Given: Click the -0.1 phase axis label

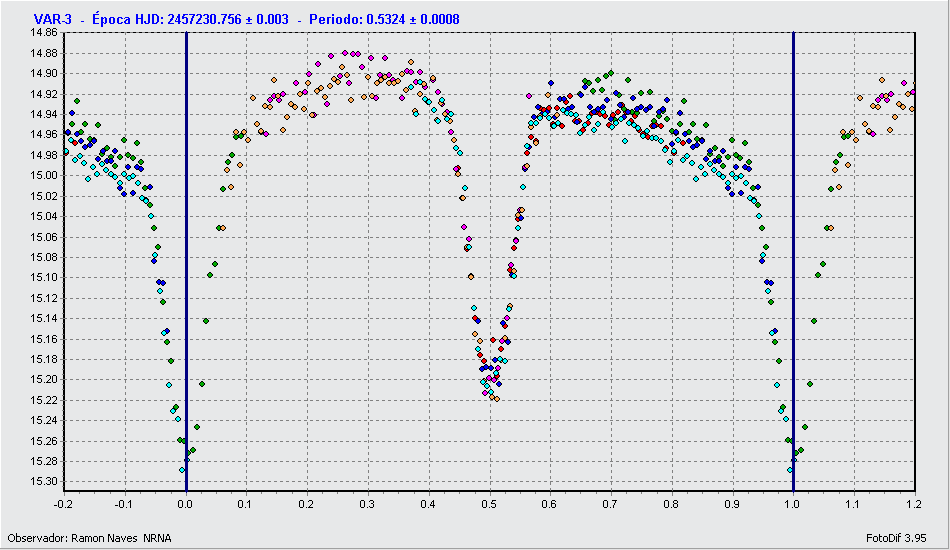Looking at the screenshot, I should point(124,504).
